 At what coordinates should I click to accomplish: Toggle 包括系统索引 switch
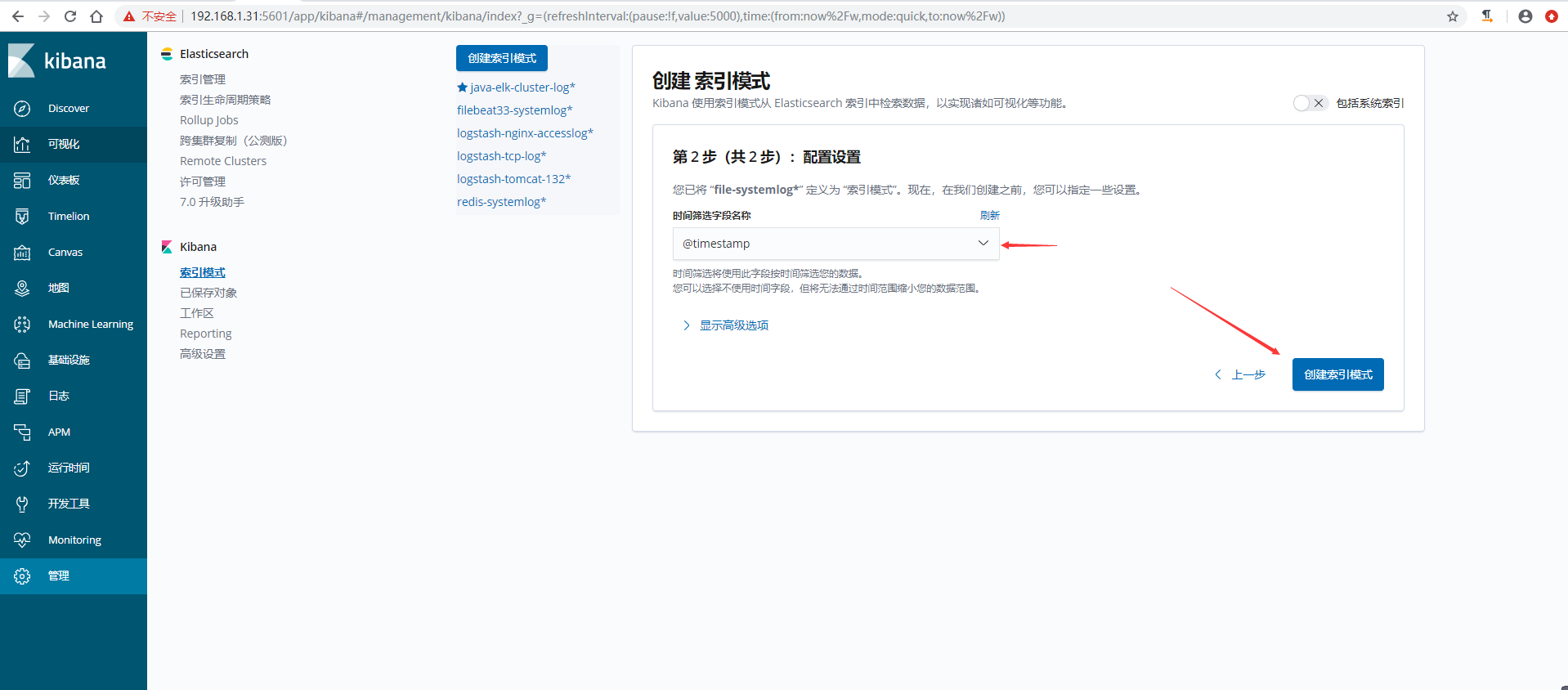[1310, 103]
